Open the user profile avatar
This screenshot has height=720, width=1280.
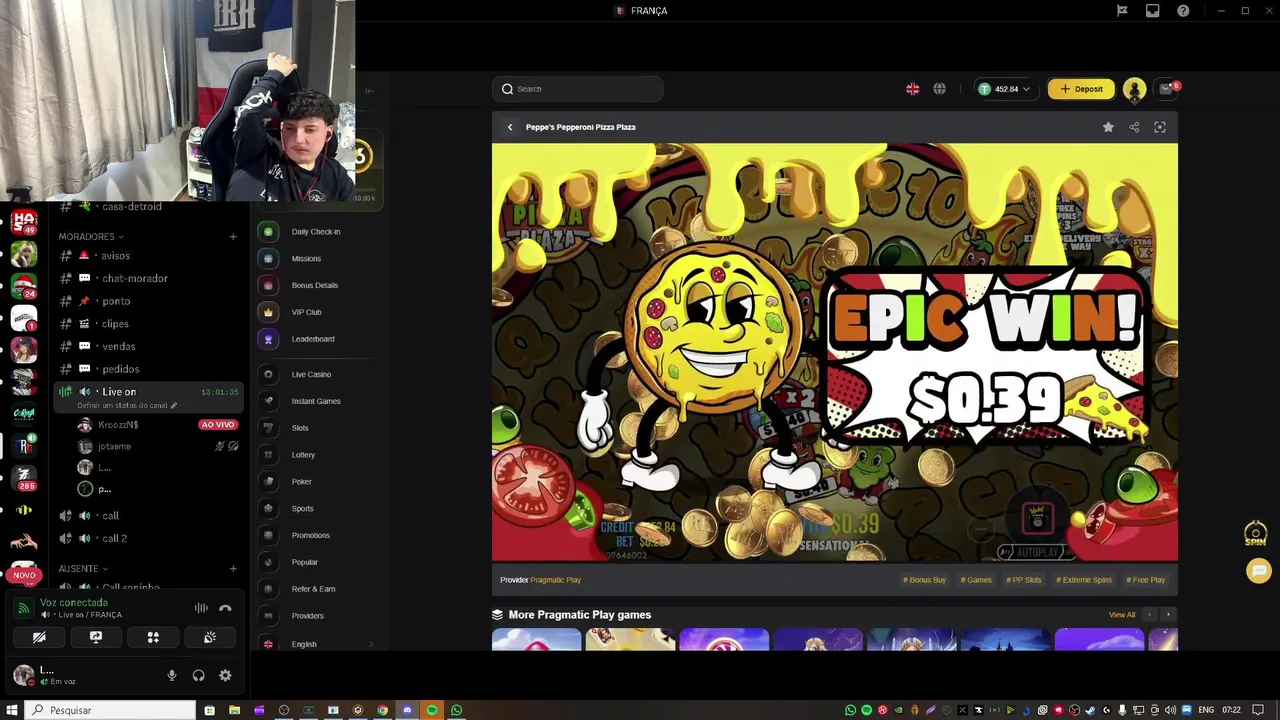pyautogui.click(x=1134, y=89)
